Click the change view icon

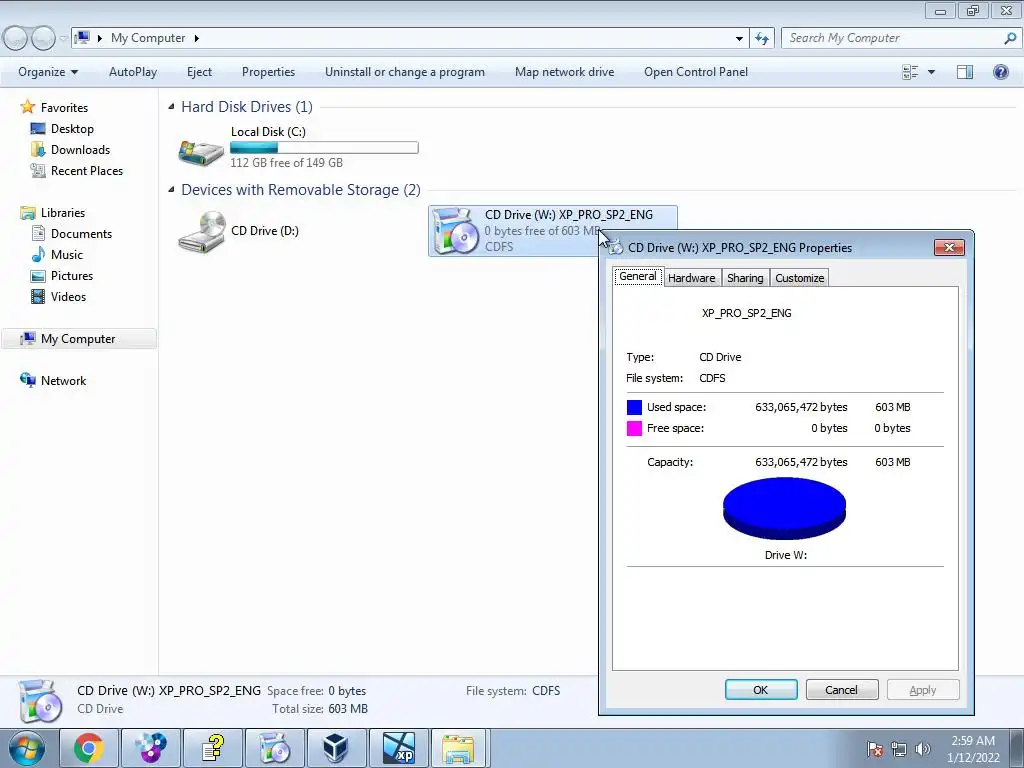(910, 72)
